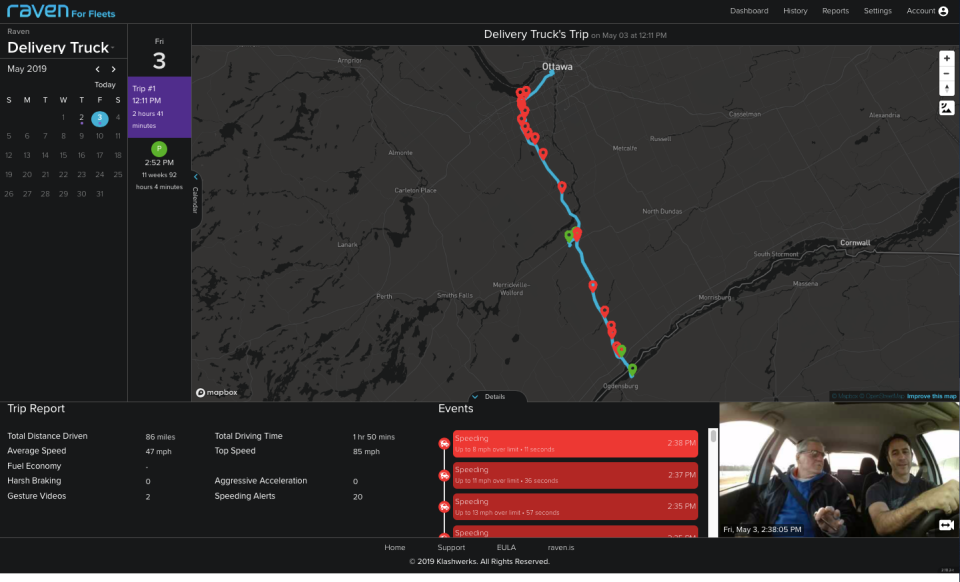
Task: Open the History page
Action: pos(795,10)
